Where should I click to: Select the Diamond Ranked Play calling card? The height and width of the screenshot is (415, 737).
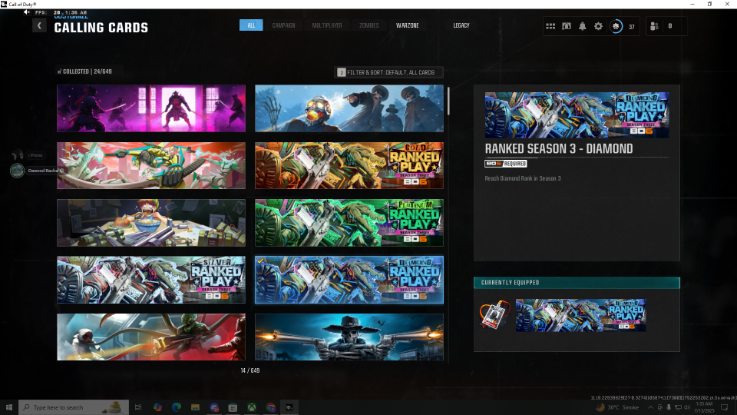(349, 280)
